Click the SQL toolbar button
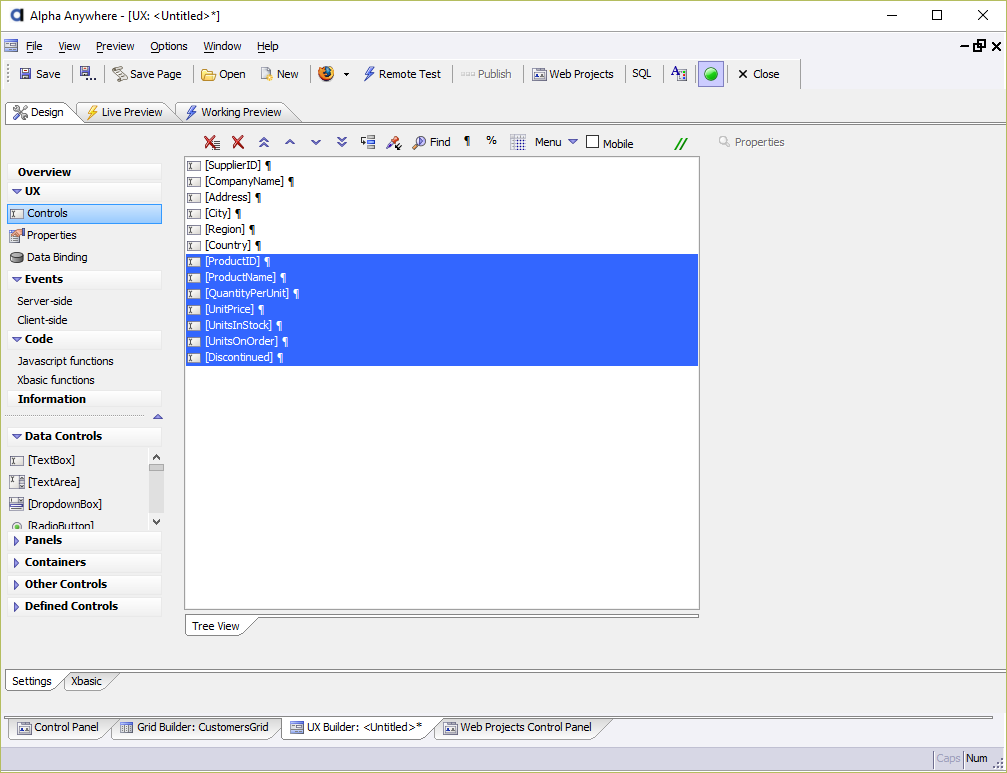Viewport: 1007px width, 773px height. click(642, 74)
